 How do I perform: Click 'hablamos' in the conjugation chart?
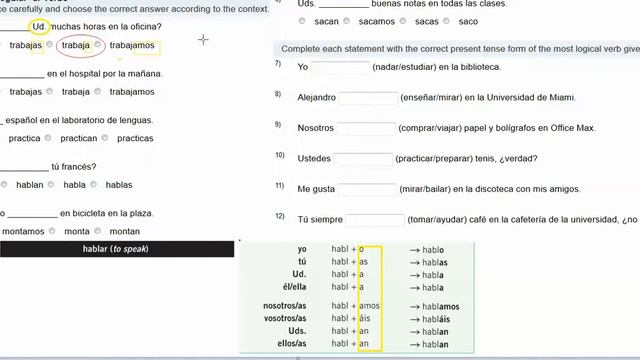[x=441, y=307]
